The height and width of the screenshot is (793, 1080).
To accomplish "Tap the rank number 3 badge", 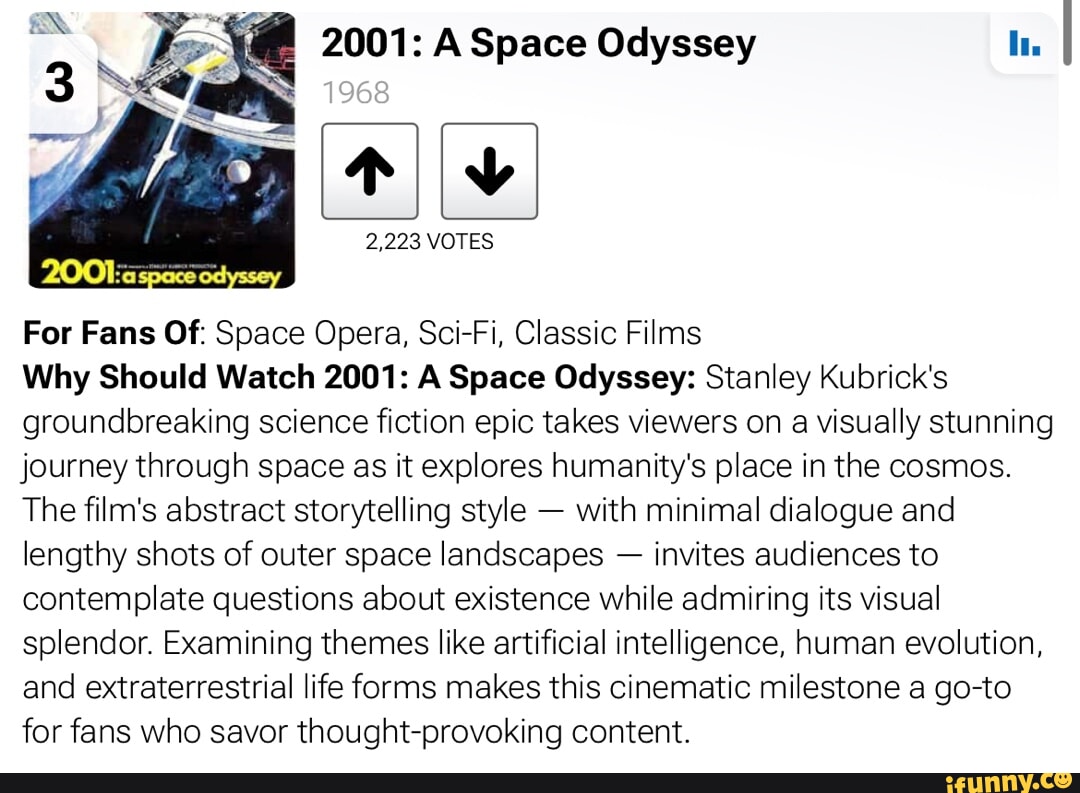I will pyautogui.click(x=57, y=83).
